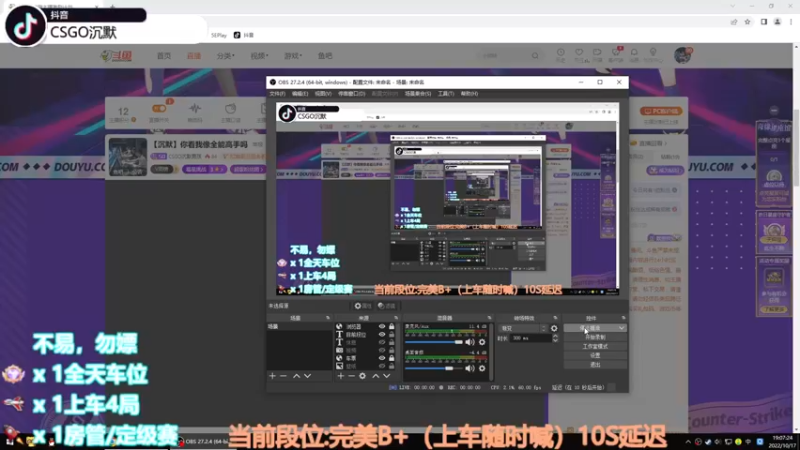The height and width of the screenshot is (450, 800).
Task: Click OBS icon in Windows taskbar
Action: [x=204, y=442]
